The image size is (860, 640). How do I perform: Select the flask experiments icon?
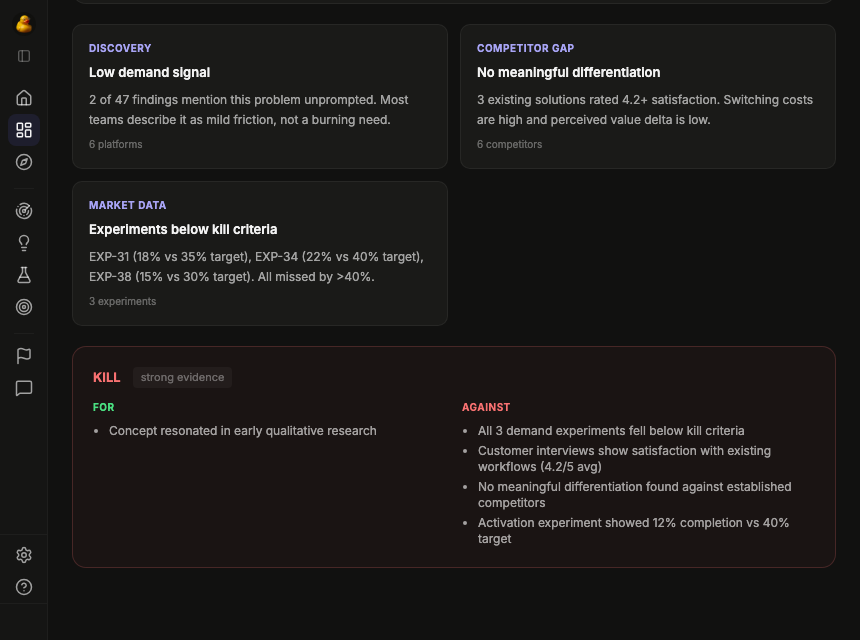(x=23, y=275)
